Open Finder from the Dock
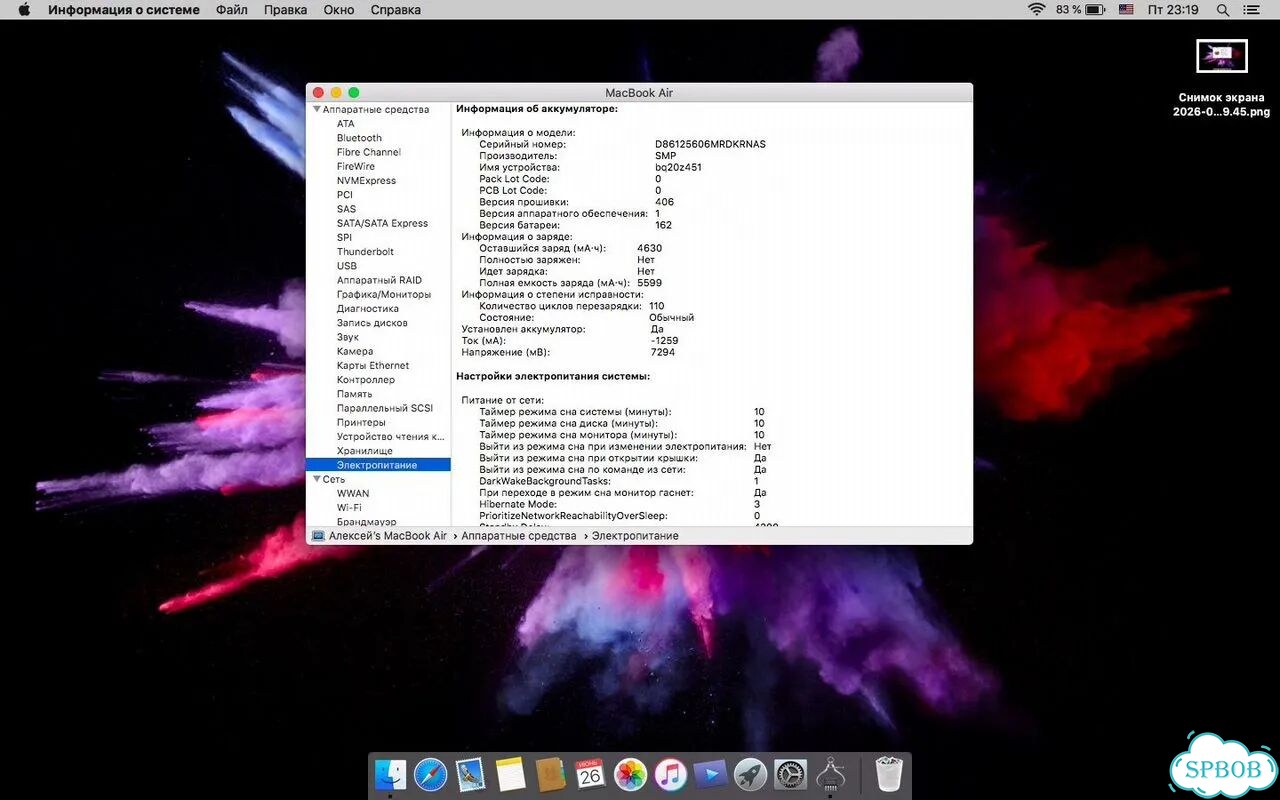The width and height of the screenshot is (1280, 800). [390, 774]
